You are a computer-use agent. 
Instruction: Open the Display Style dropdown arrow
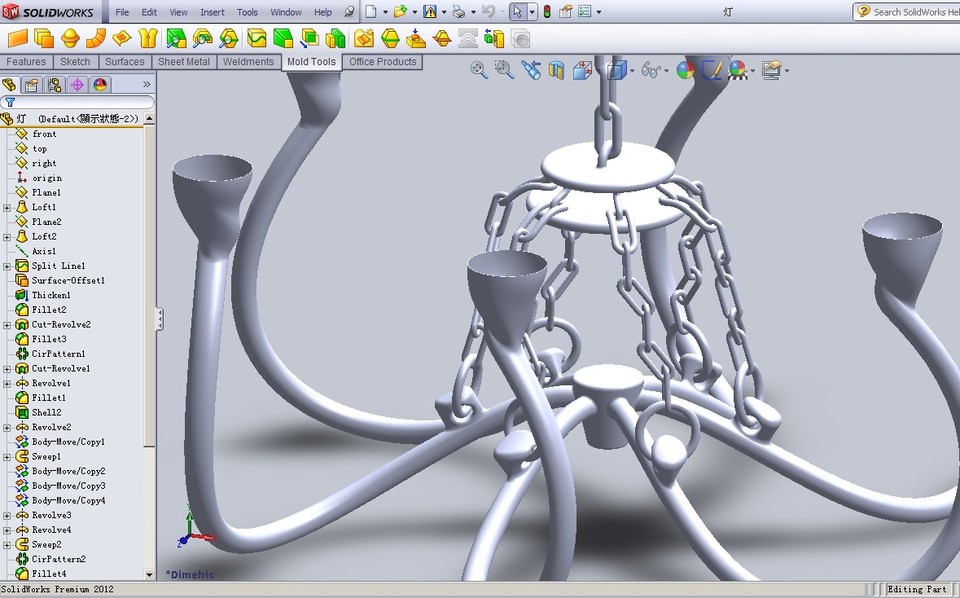[x=631, y=70]
